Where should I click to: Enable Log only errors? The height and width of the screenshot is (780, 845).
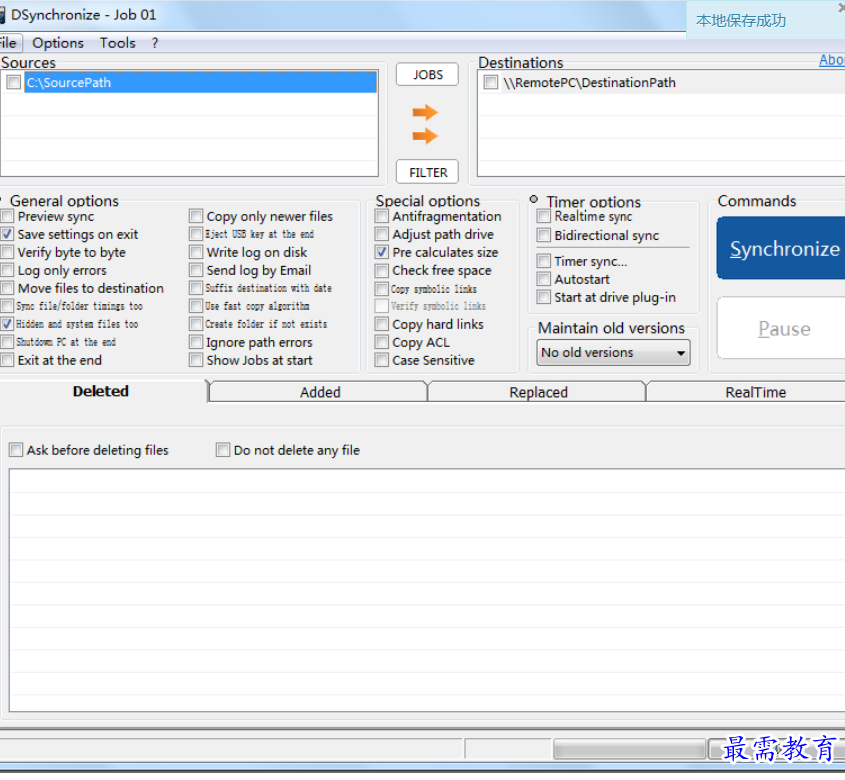click(x=7, y=270)
